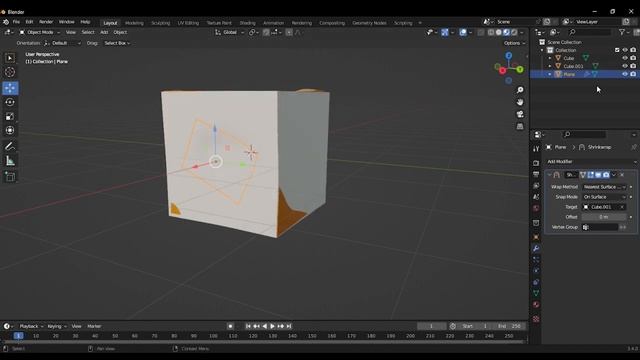Open the Material properties tab
This screenshot has width=640, height=360.
click(x=536, y=304)
